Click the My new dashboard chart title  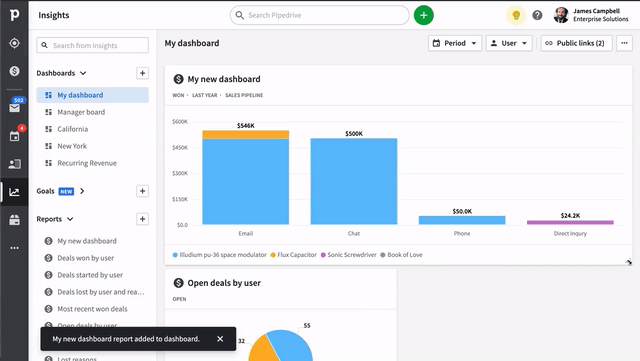tap(224, 79)
